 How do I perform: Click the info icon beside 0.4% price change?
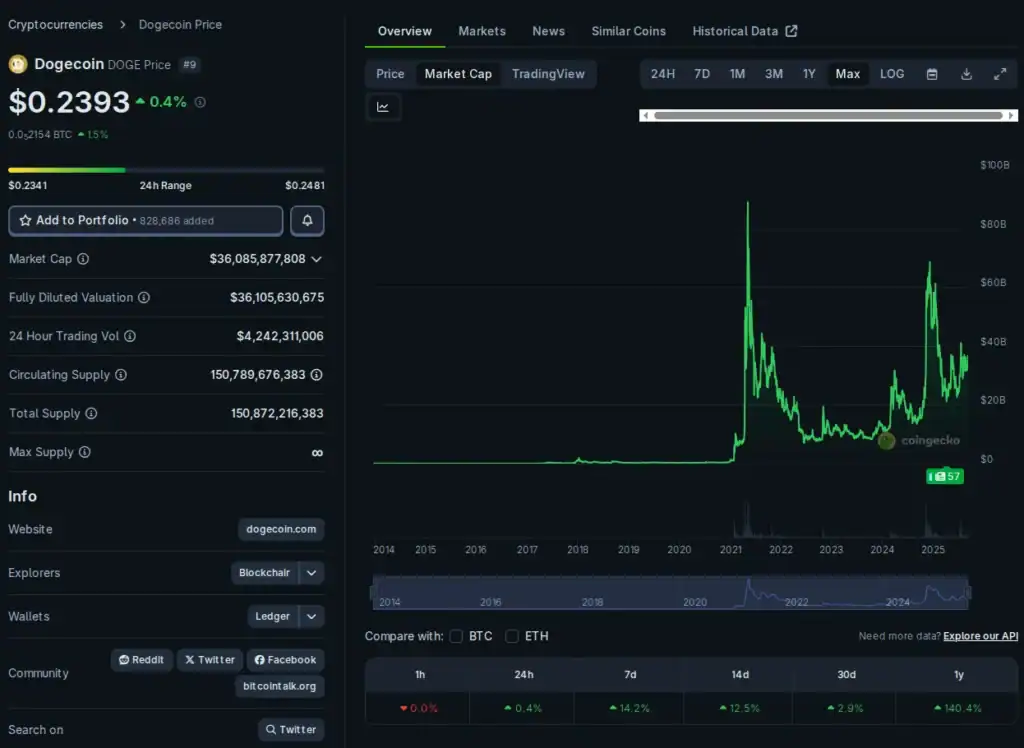click(x=200, y=102)
